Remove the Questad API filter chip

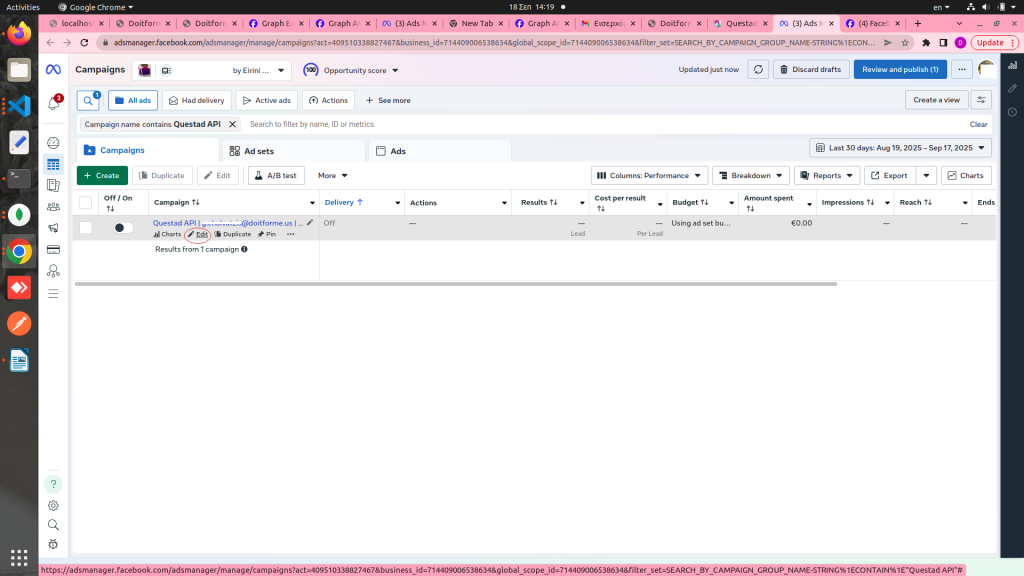click(233, 124)
